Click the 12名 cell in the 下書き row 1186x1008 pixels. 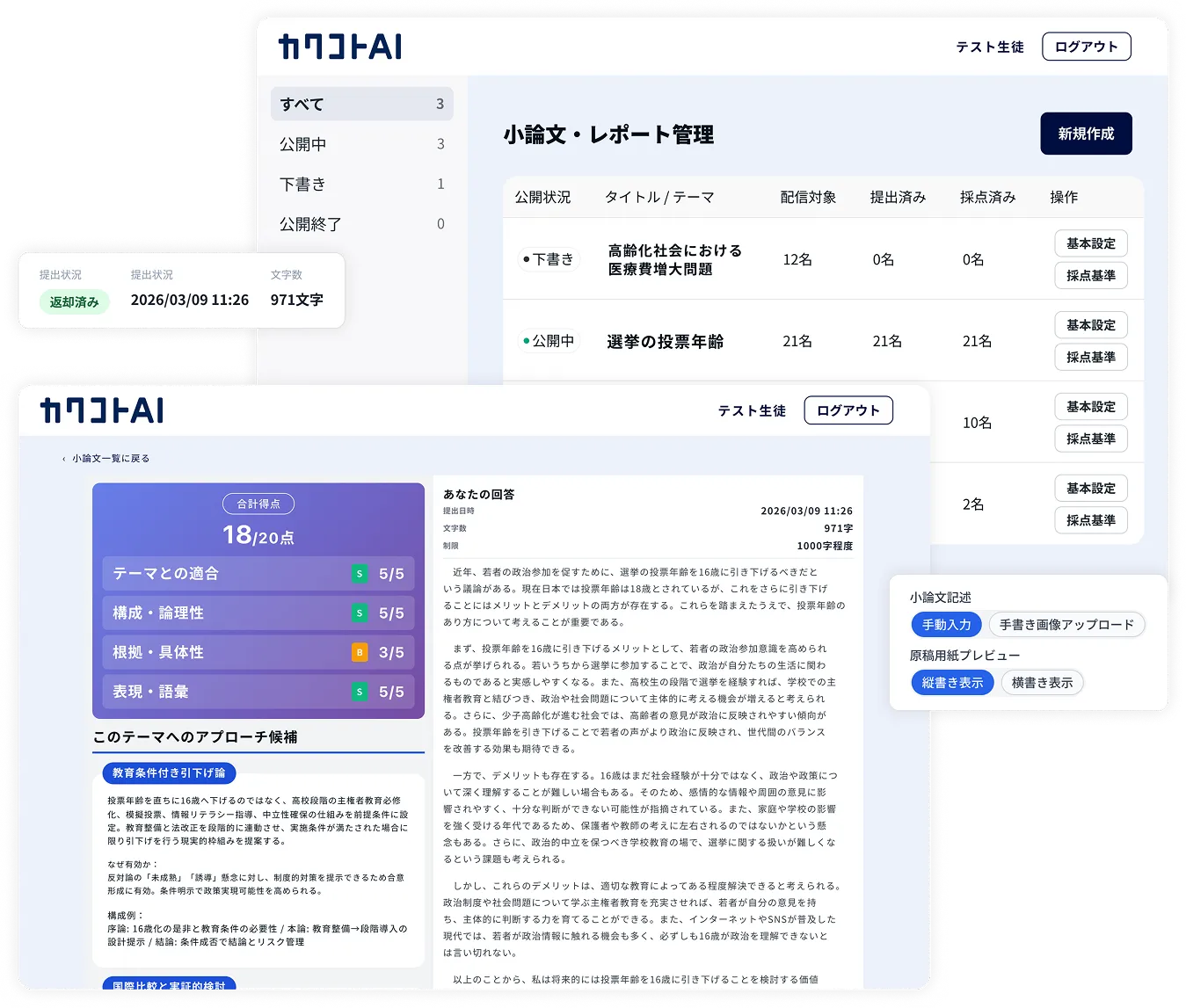797,259
